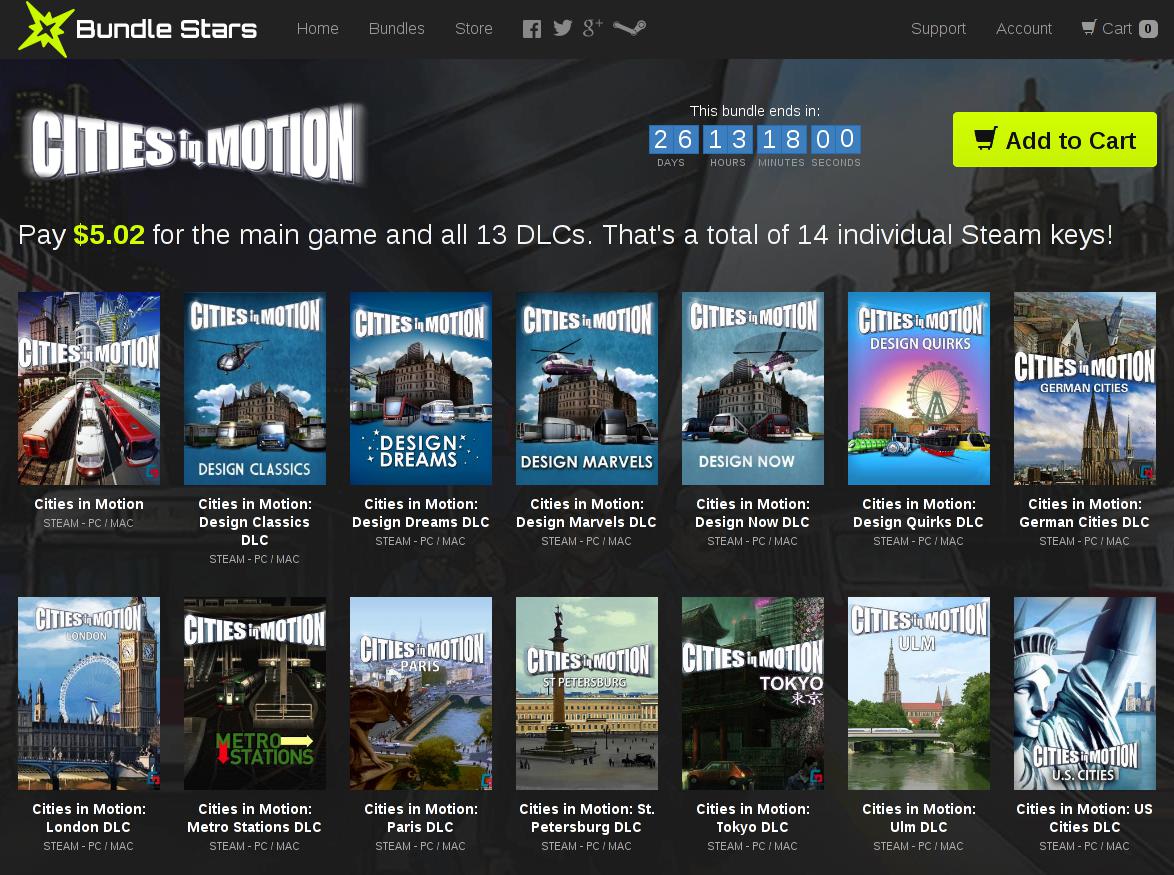Viewport: 1174px width, 875px height.
Task: Click 'Cities in Motion: Paris DLC' title
Action: coord(421,817)
